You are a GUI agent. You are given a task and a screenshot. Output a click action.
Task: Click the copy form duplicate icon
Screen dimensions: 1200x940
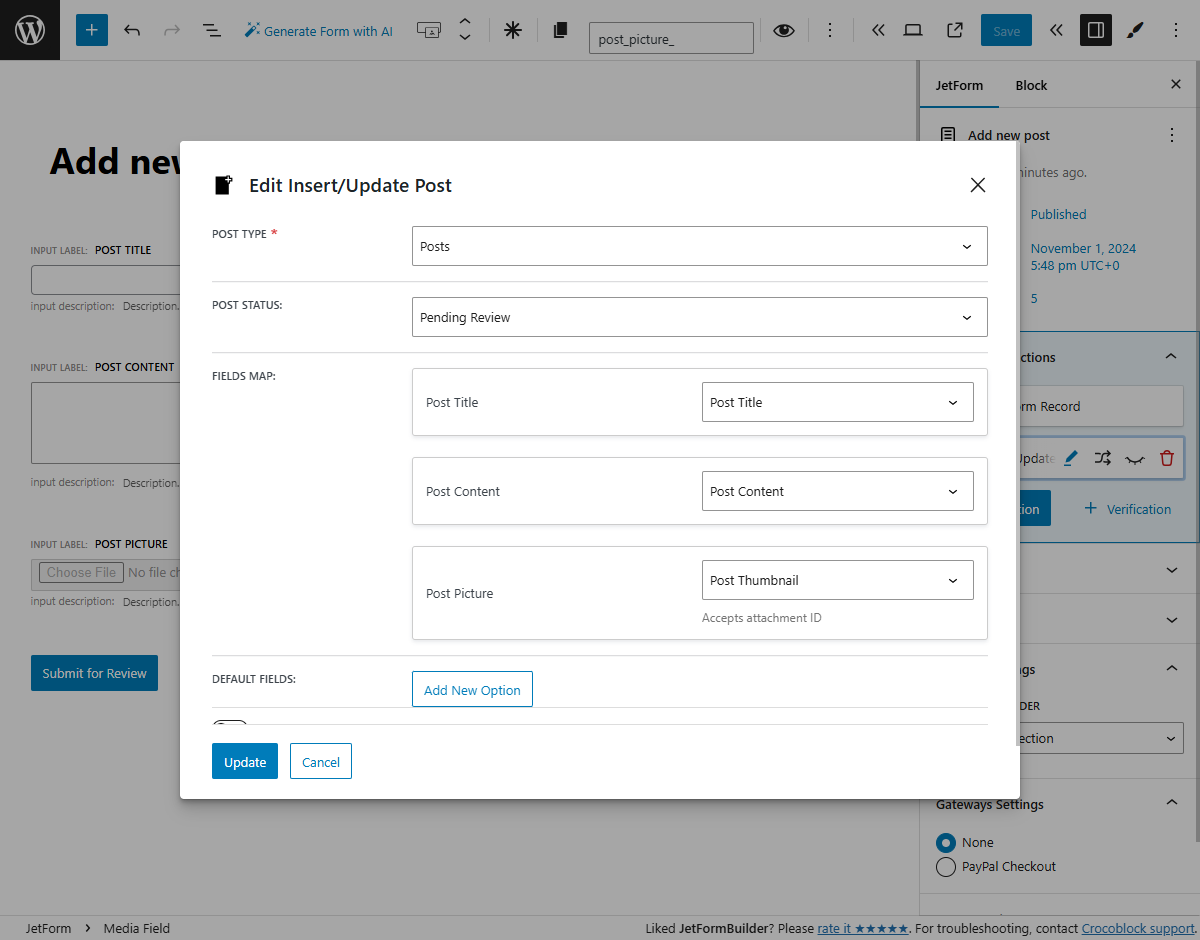click(x=560, y=31)
